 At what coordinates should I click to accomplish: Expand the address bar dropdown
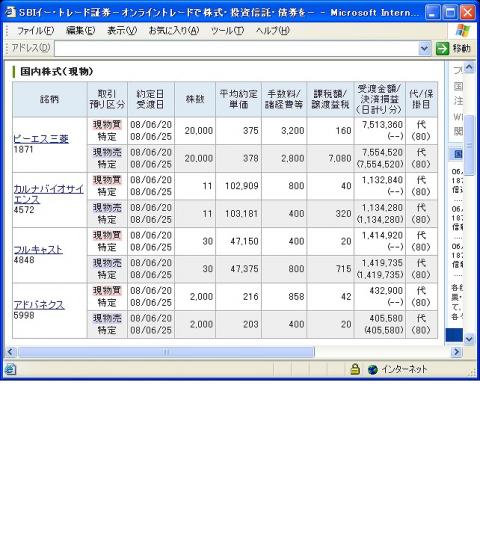[424, 48]
